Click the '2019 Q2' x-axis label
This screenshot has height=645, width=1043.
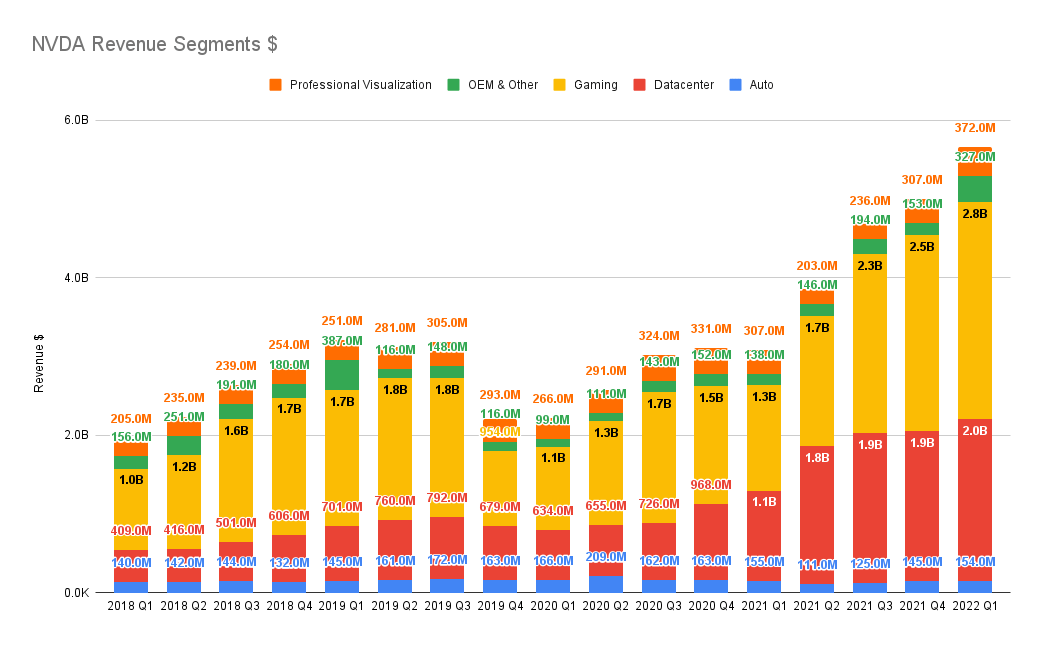point(394,606)
